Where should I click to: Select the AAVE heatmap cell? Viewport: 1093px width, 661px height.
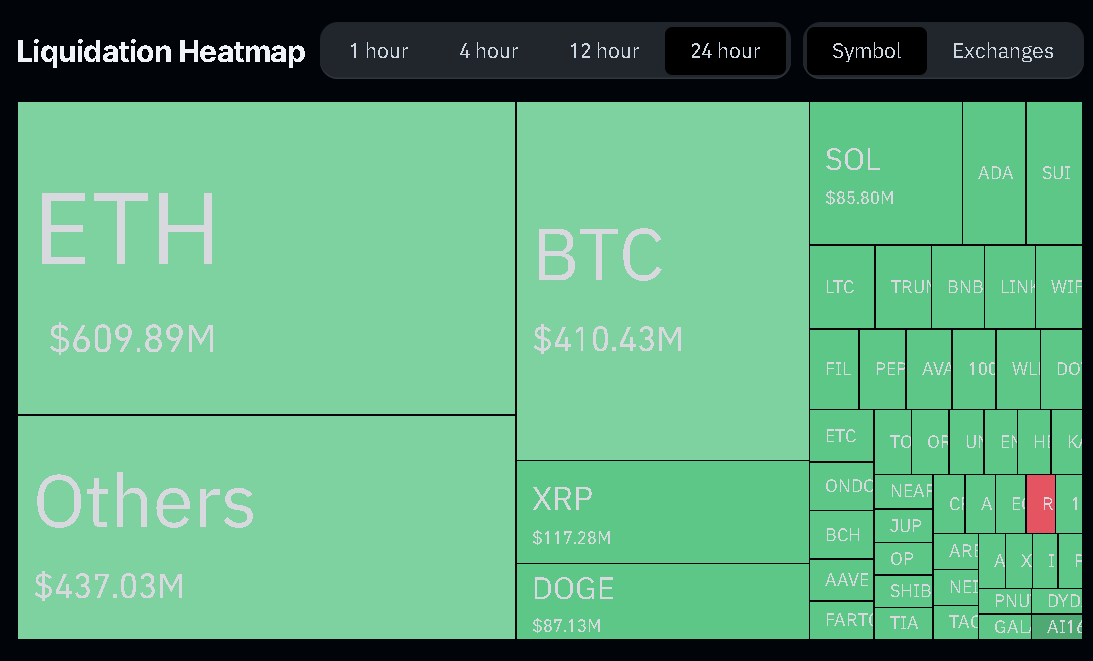(842, 580)
